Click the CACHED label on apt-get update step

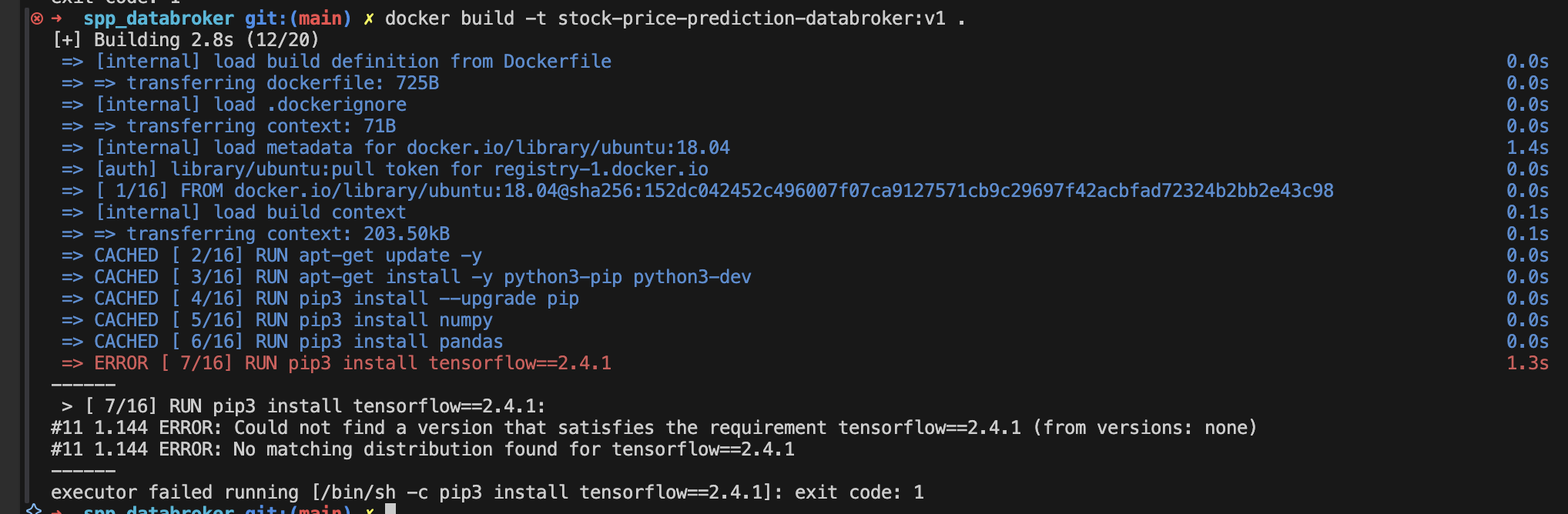pos(126,255)
